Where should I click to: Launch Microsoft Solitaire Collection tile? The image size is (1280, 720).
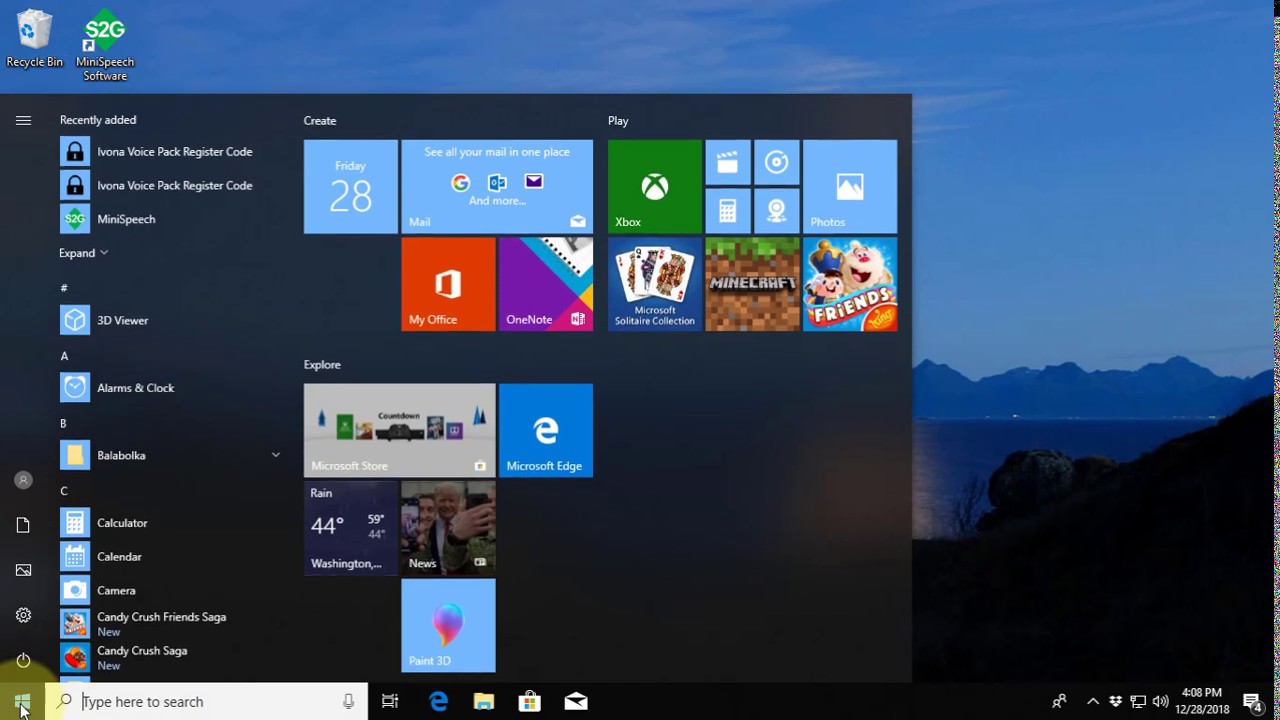(655, 284)
